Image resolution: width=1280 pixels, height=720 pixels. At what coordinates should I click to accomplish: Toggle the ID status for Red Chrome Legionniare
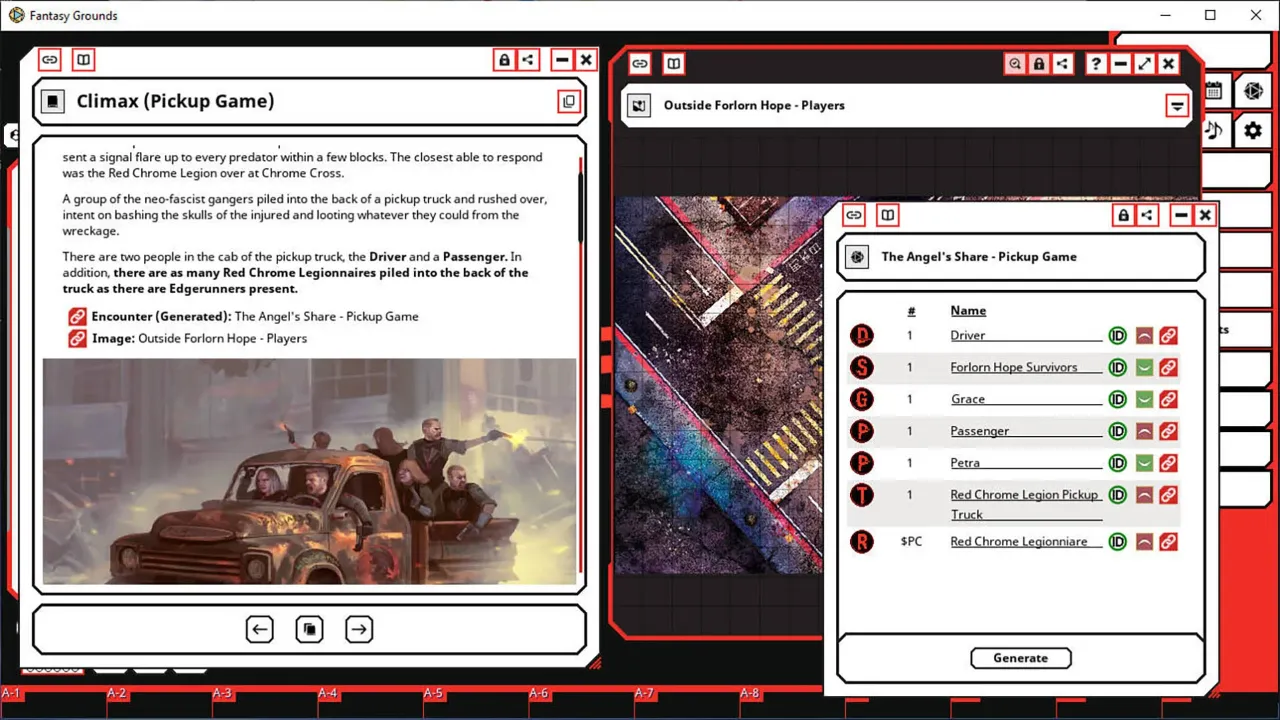coord(1118,542)
